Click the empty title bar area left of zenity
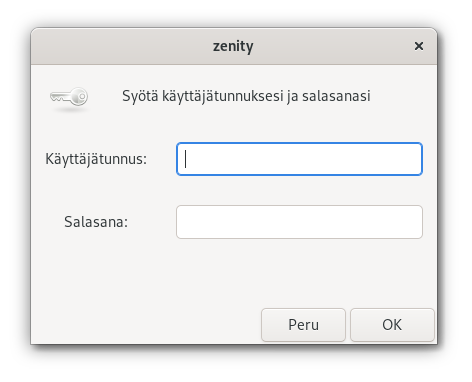The width and height of the screenshot is (472, 382). [120, 46]
